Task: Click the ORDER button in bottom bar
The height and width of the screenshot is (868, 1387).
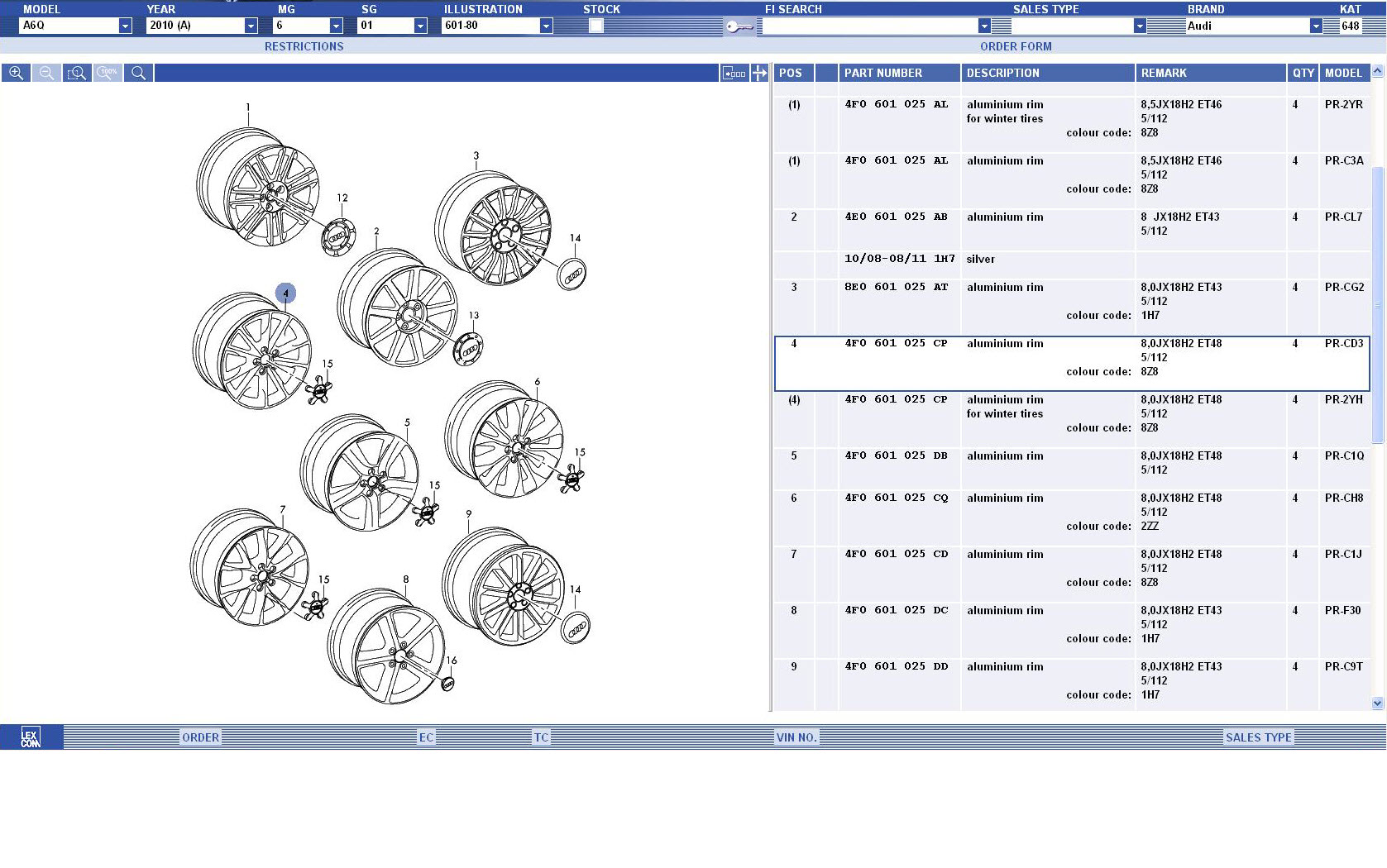Action: (201, 737)
